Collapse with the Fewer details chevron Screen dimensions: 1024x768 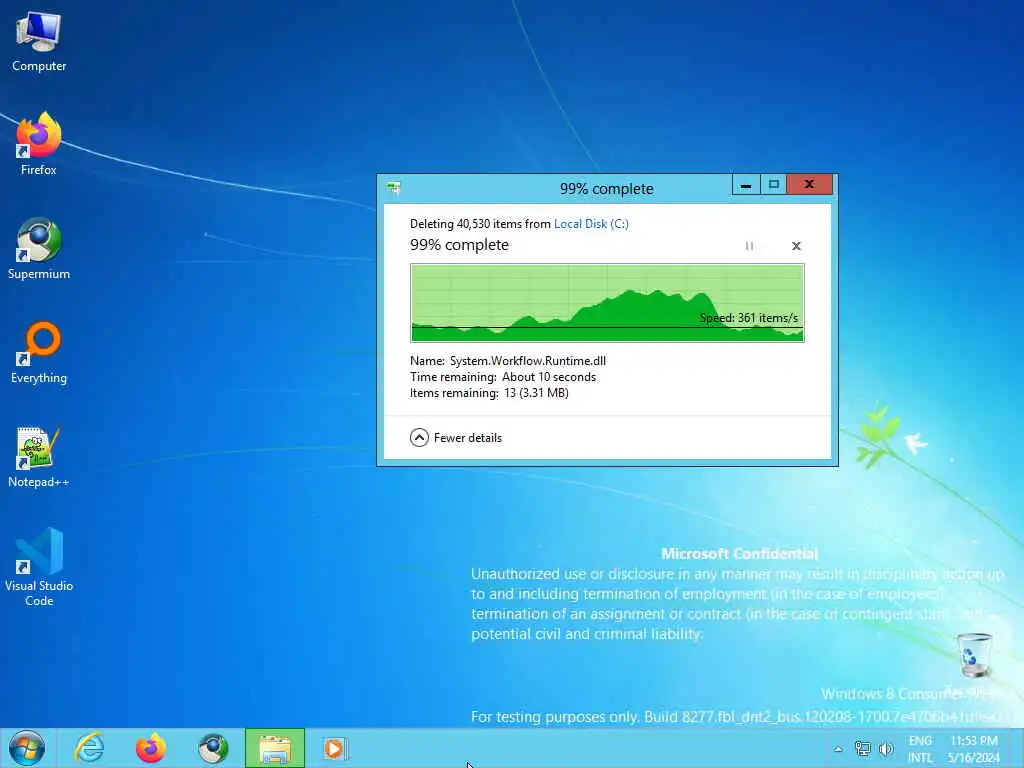tap(419, 438)
